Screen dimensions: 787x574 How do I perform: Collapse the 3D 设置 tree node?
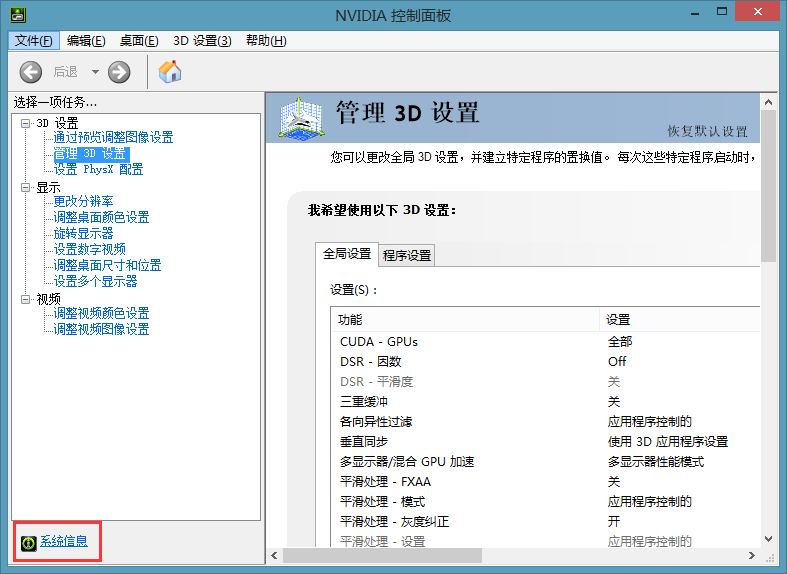[26, 123]
